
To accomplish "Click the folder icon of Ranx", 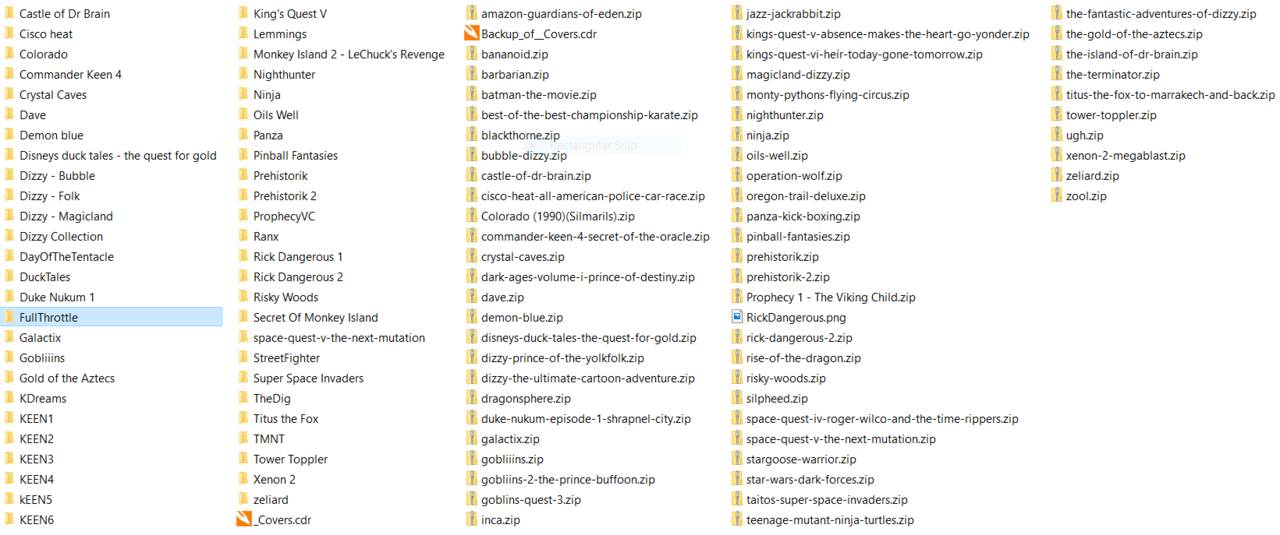I will [243, 236].
